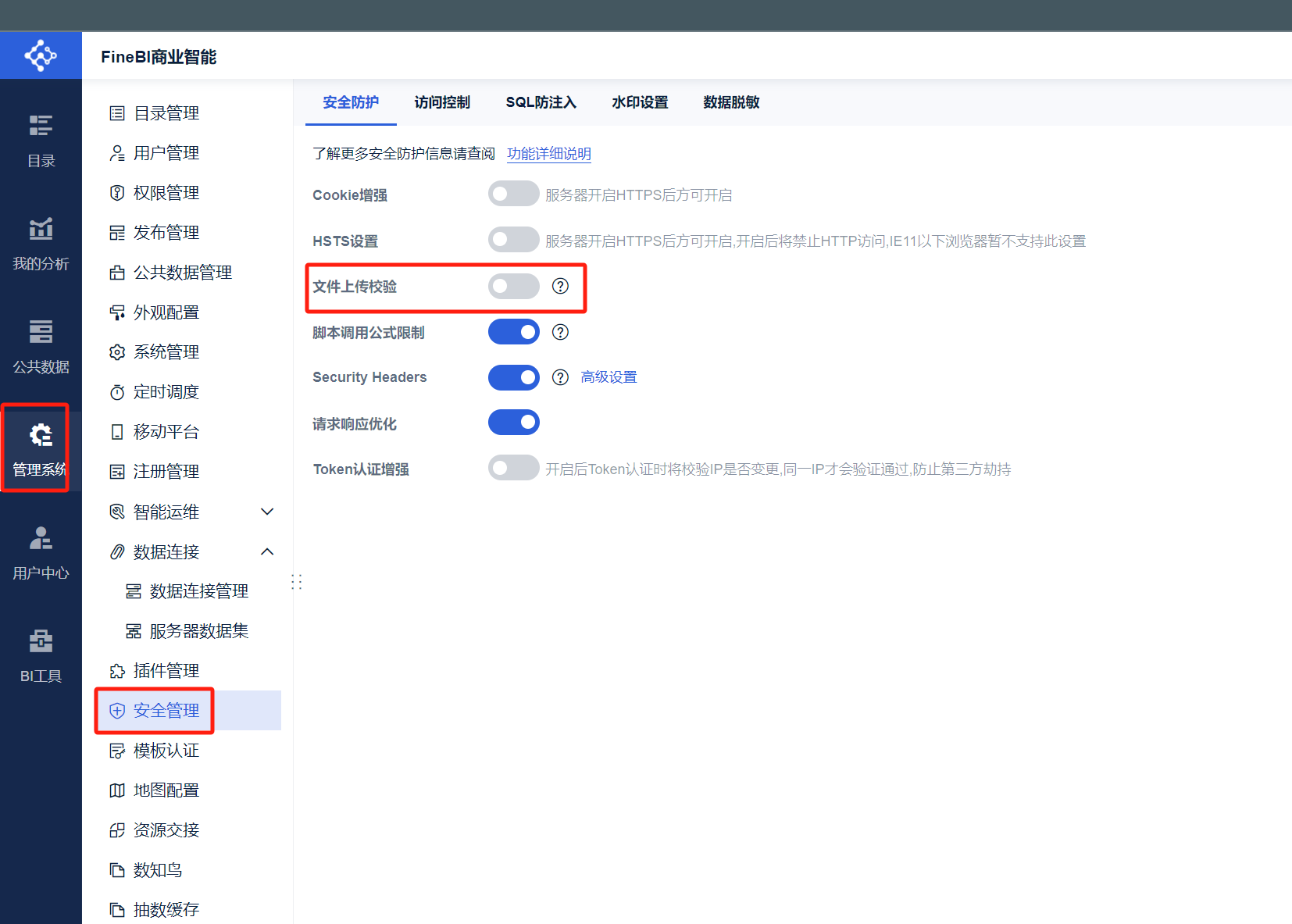Click the 地图配置 map icon
Image resolution: width=1292 pixels, height=924 pixels.
117,790
